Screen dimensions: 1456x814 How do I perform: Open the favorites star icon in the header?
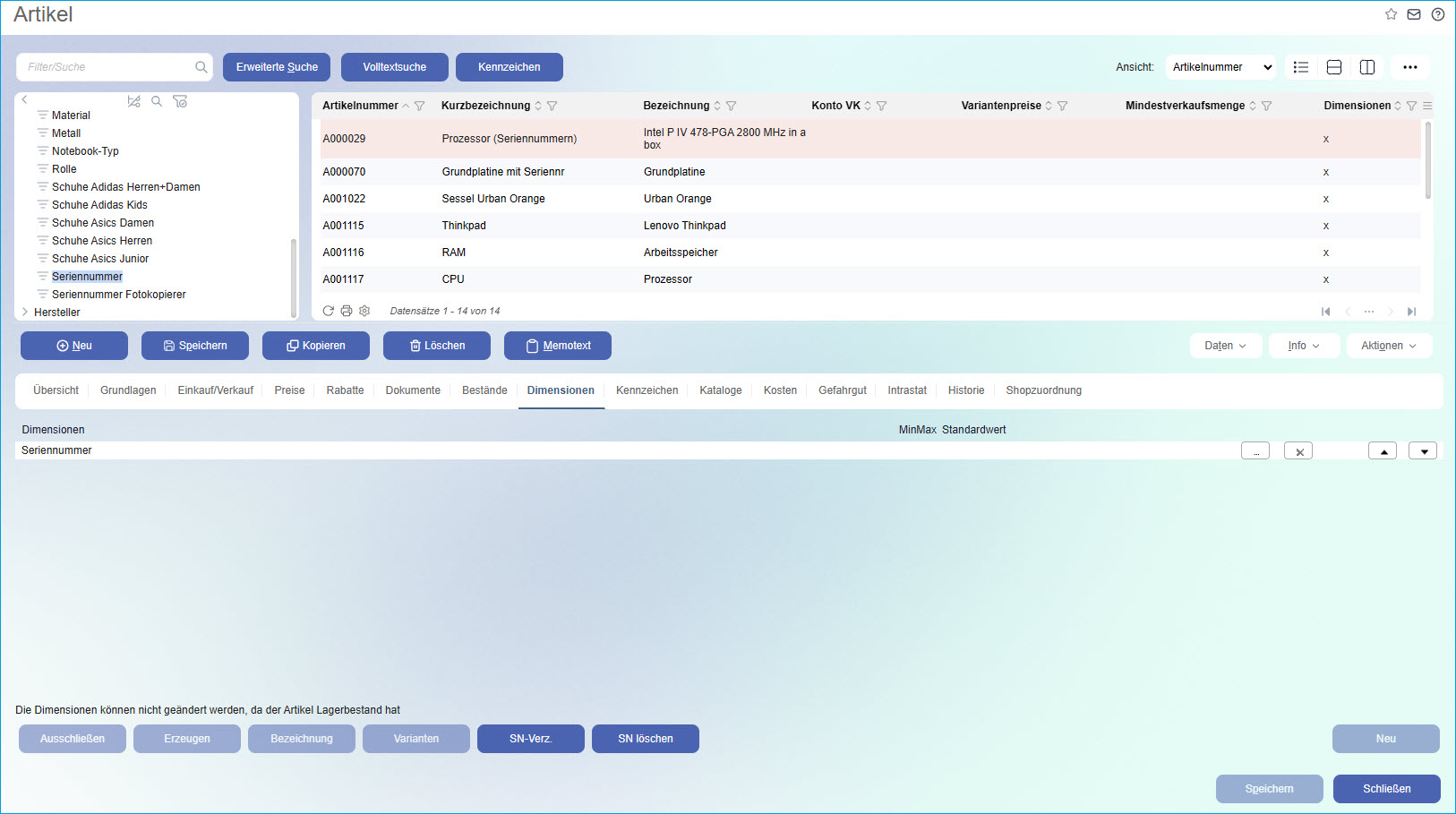(1391, 13)
